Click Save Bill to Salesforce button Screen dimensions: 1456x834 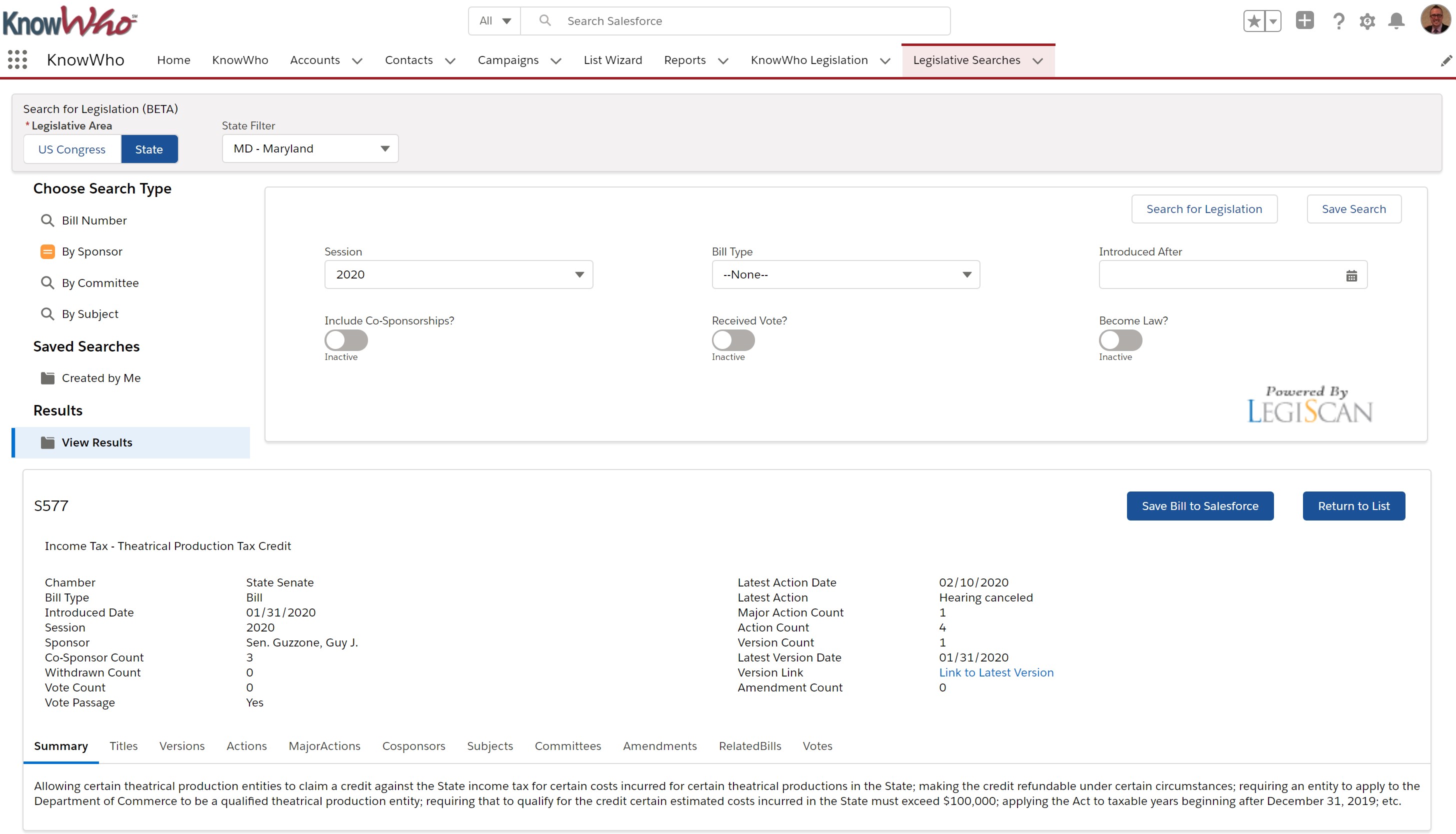tap(1199, 506)
